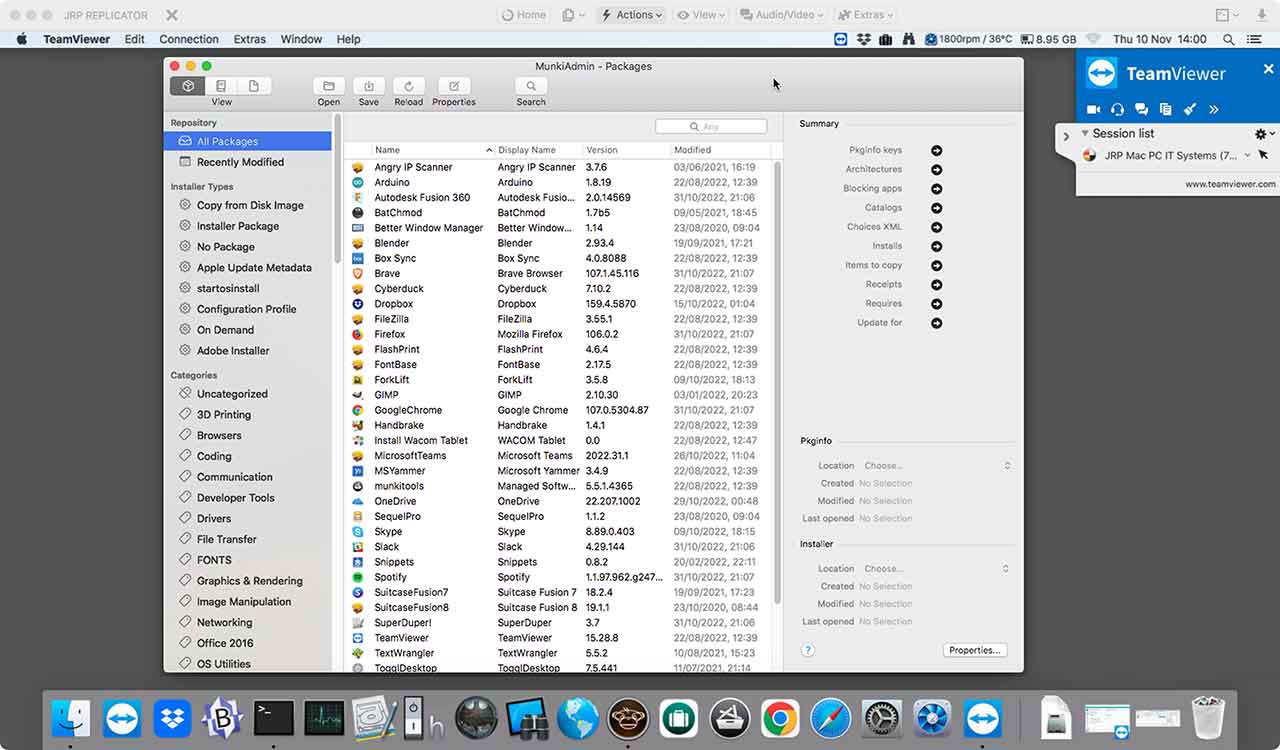The width and height of the screenshot is (1280, 750).
Task: Select the Packages view in the View toolbar
Action: (188, 86)
